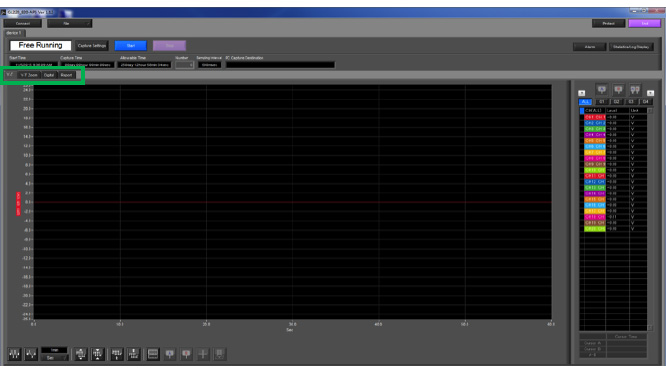The height and width of the screenshot is (375, 666).
Task: Click cursor B icon above channel list
Action: click(x=618, y=90)
